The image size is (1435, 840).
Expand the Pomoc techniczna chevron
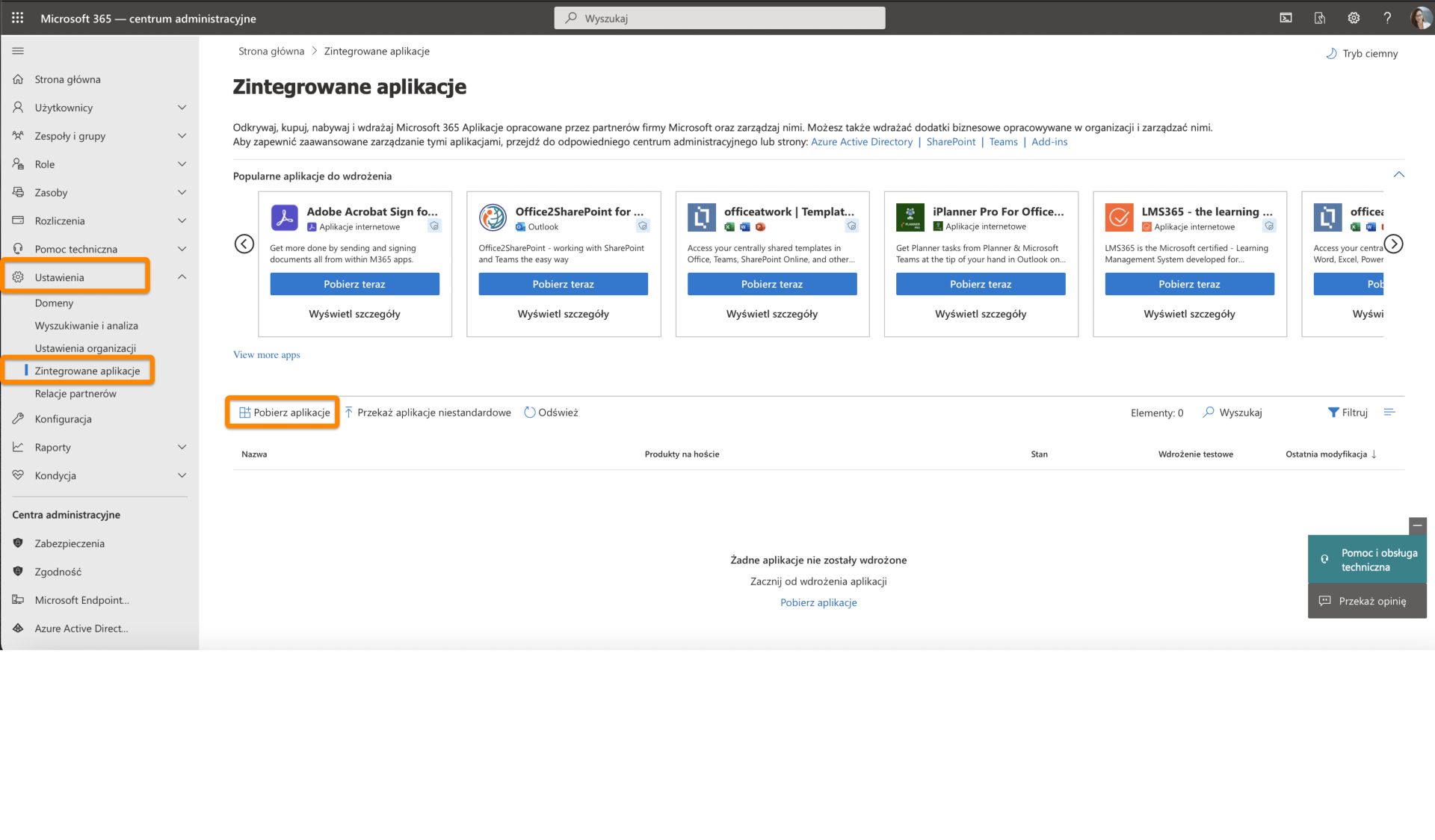[182, 249]
